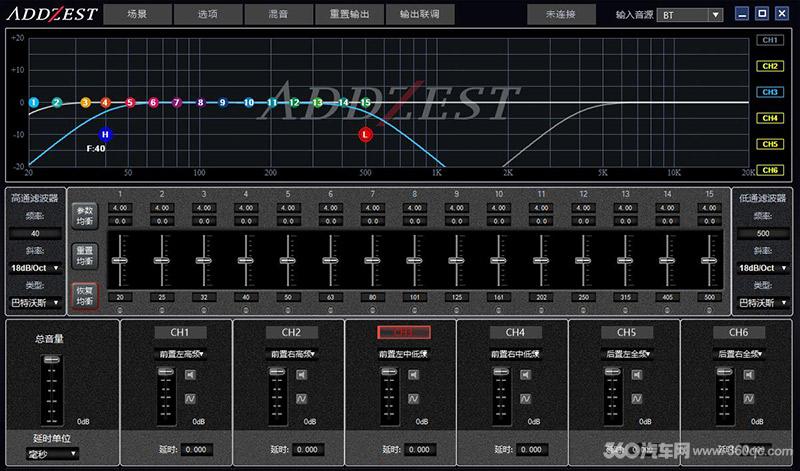Click EQ node 3 on the curve
This screenshot has width=800, height=471.
85,103
